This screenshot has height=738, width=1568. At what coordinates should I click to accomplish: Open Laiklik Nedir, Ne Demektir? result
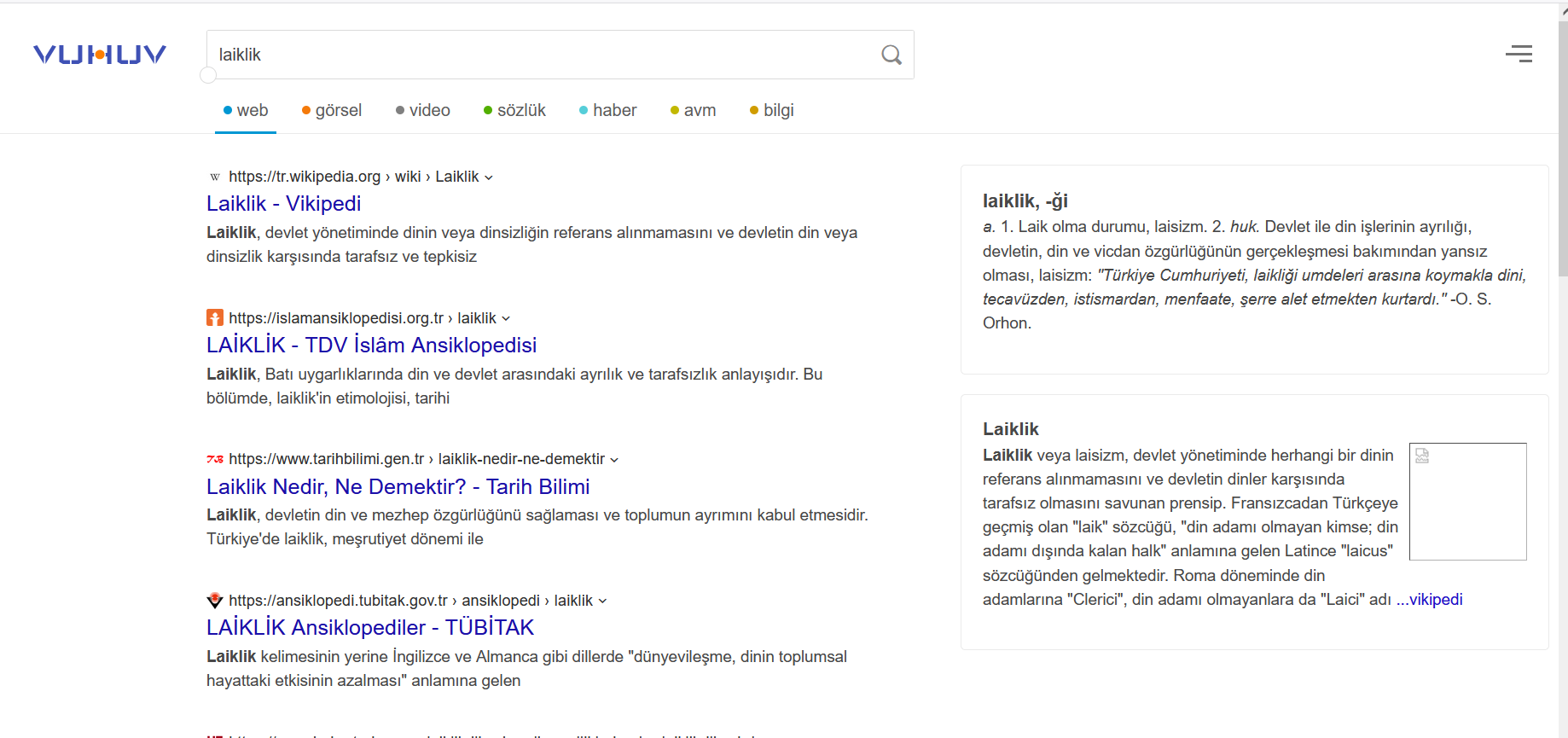[x=398, y=486]
